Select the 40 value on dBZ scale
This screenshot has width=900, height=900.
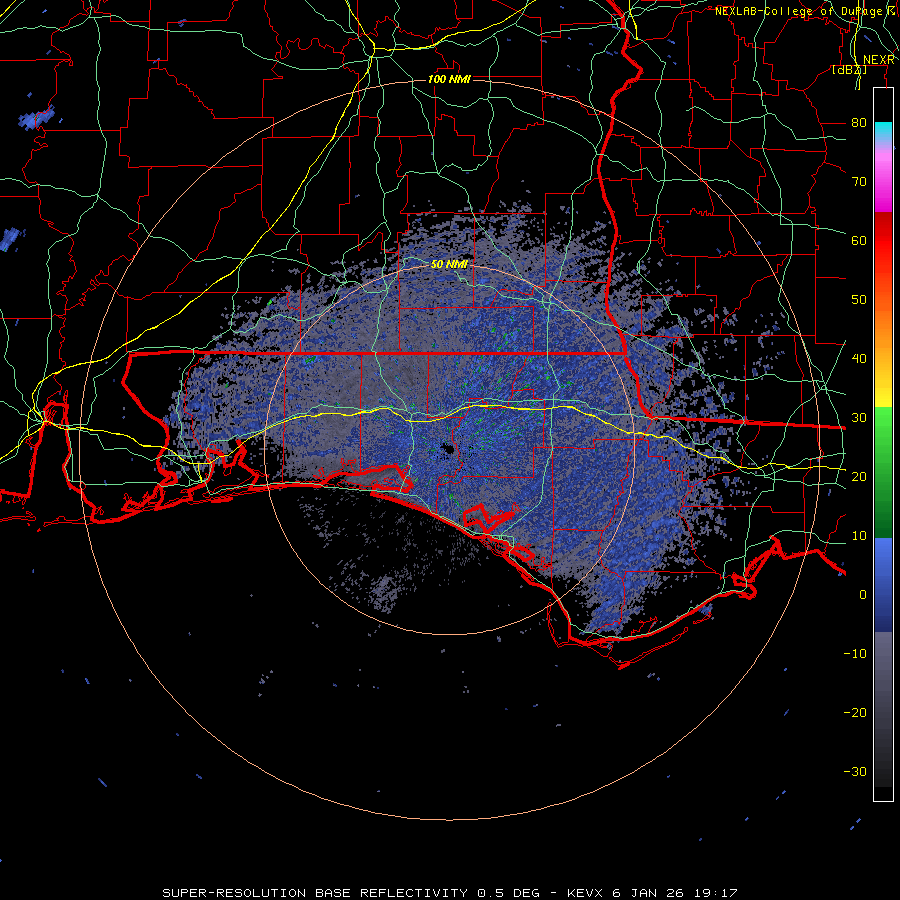click(859, 359)
